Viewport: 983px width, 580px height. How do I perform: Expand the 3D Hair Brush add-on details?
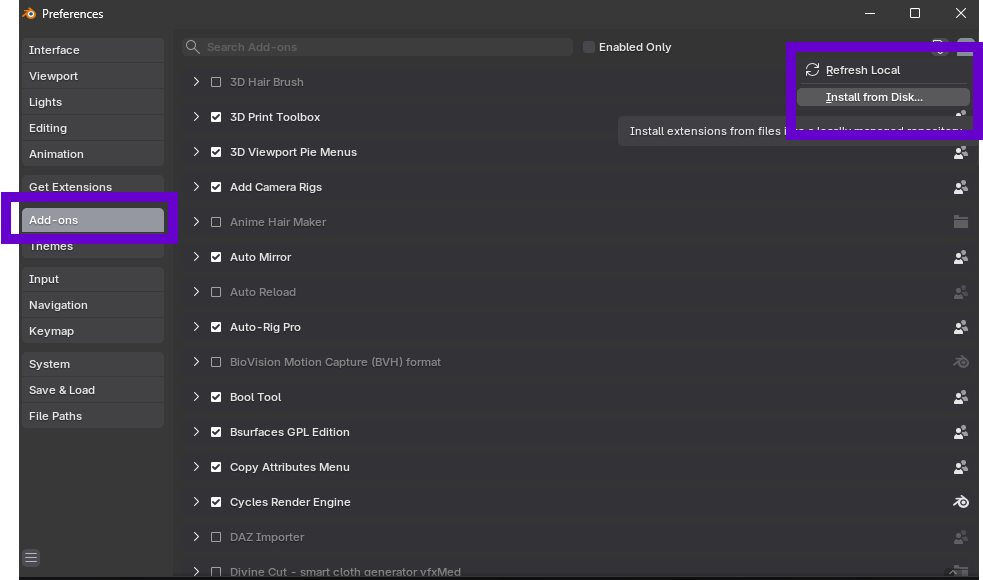click(196, 82)
